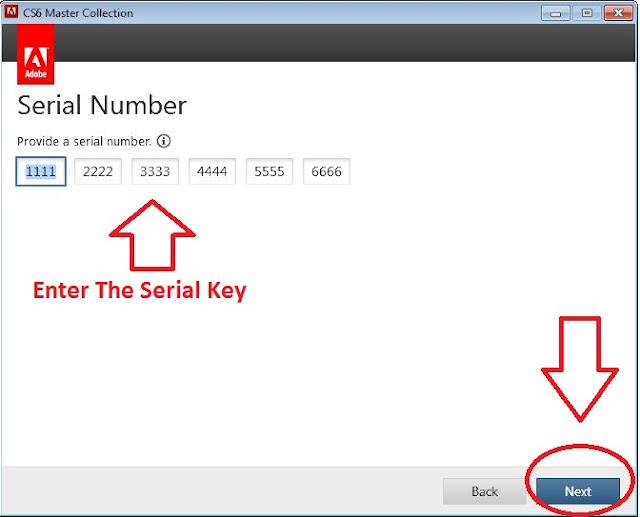Click the CS6 Master Collection title text

(78, 13)
